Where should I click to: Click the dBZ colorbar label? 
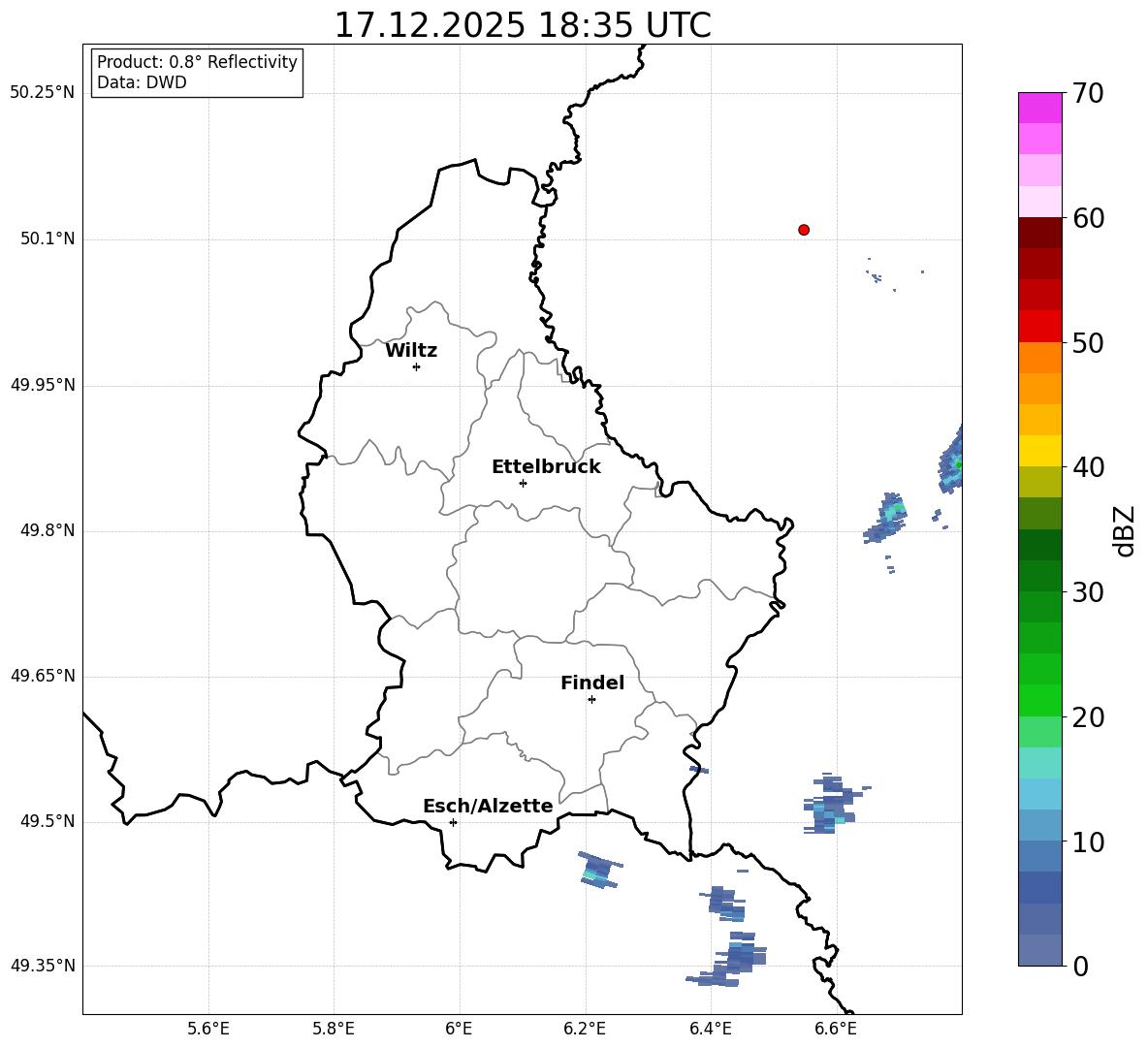(x=1125, y=530)
